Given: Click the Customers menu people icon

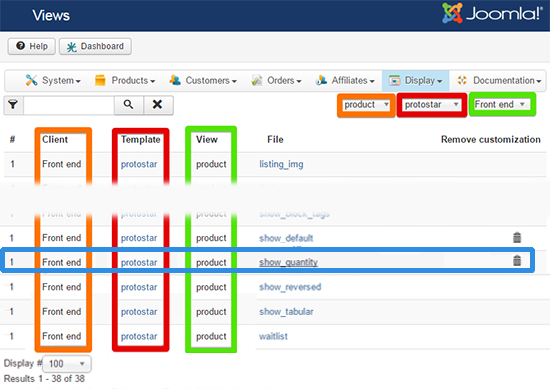Looking at the screenshot, I should click(175, 80).
